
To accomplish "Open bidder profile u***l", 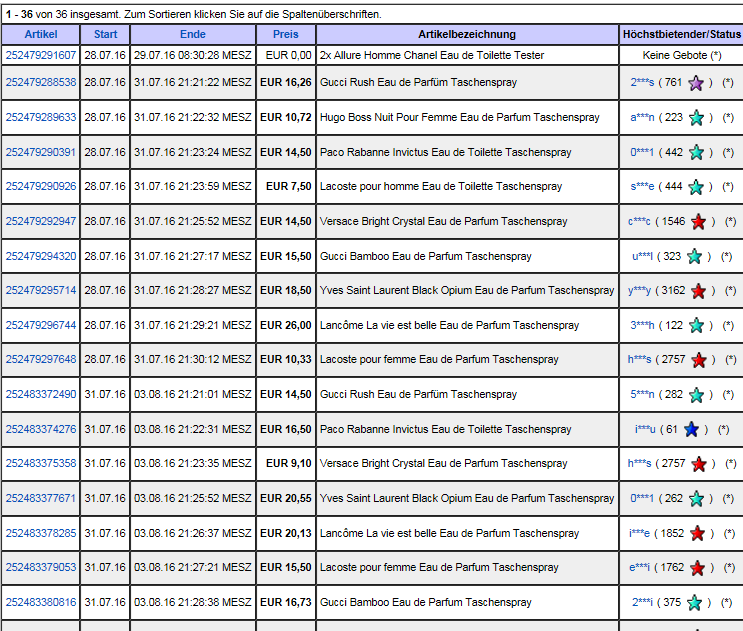I will [x=643, y=256].
